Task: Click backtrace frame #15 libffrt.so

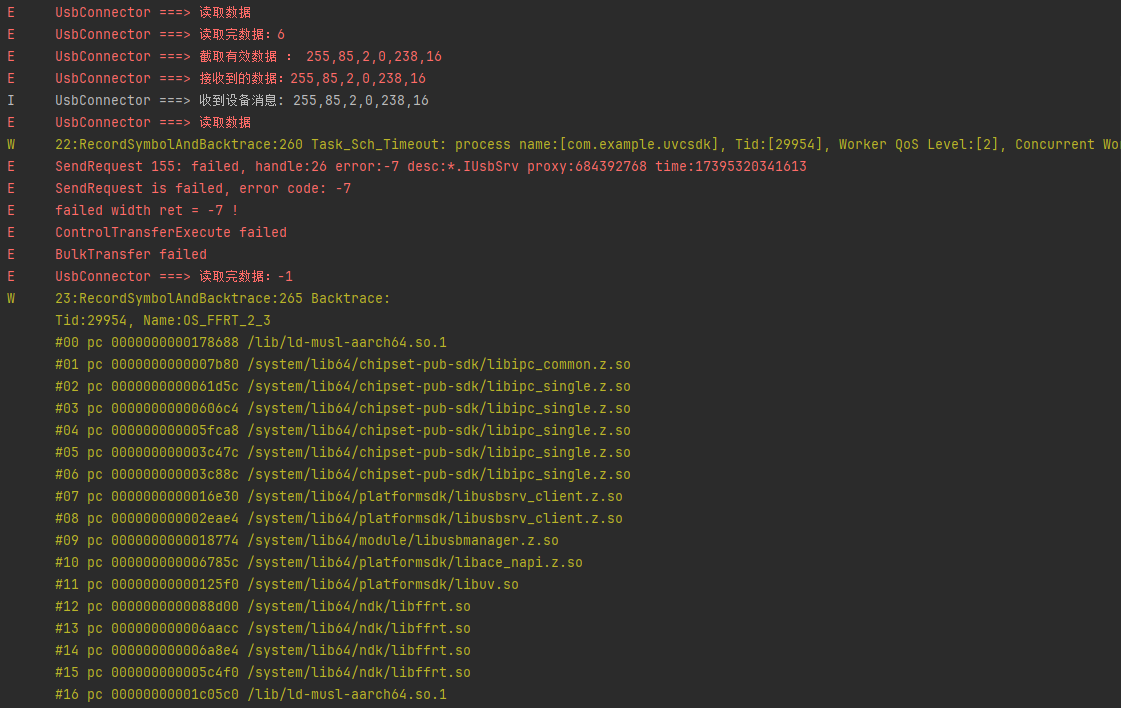Action: coord(262,673)
